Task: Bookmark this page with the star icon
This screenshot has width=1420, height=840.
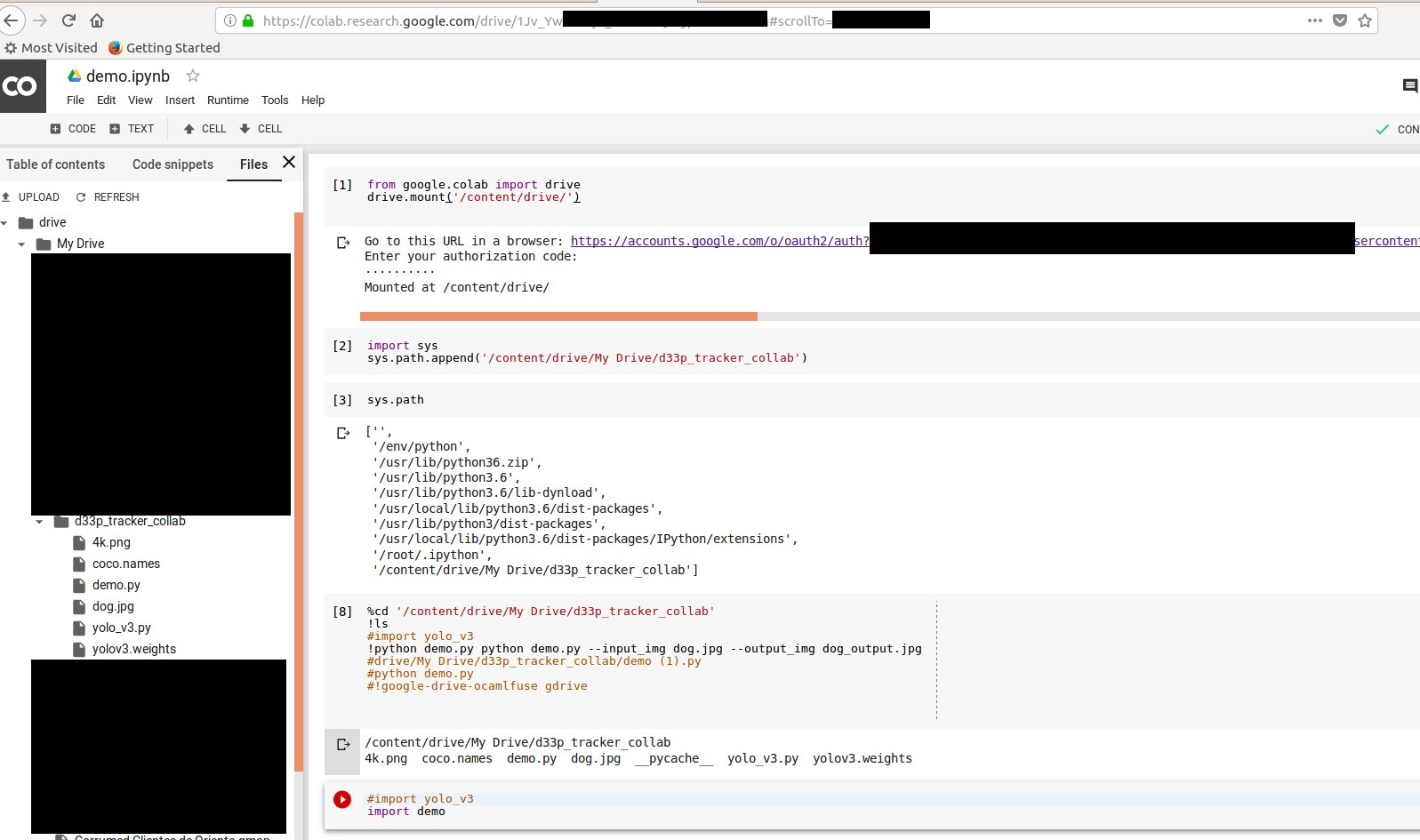Action: [x=1365, y=20]
